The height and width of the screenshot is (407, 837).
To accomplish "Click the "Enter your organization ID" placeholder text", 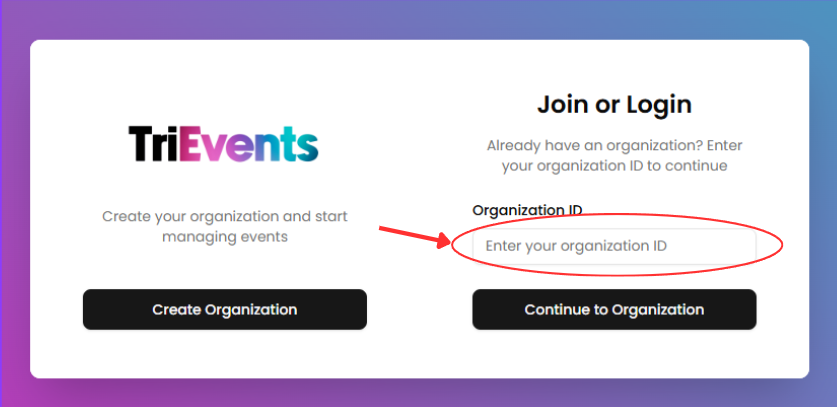I will 576,246.
